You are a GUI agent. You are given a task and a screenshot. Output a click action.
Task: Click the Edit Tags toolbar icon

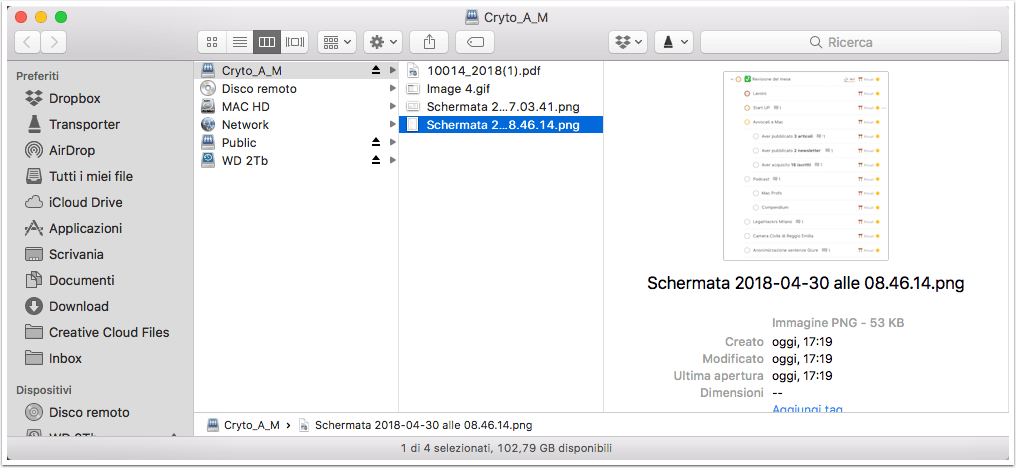click(475, 42)
